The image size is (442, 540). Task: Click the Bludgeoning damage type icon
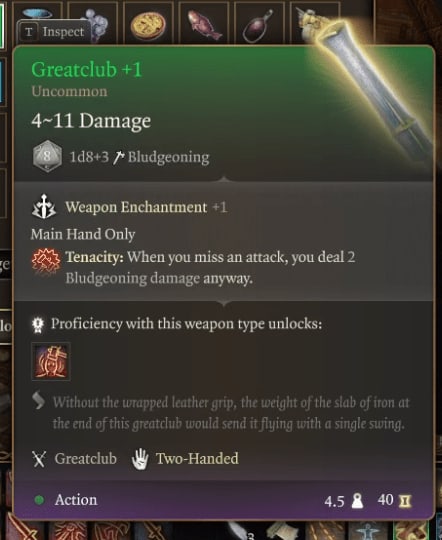(119, 157)
